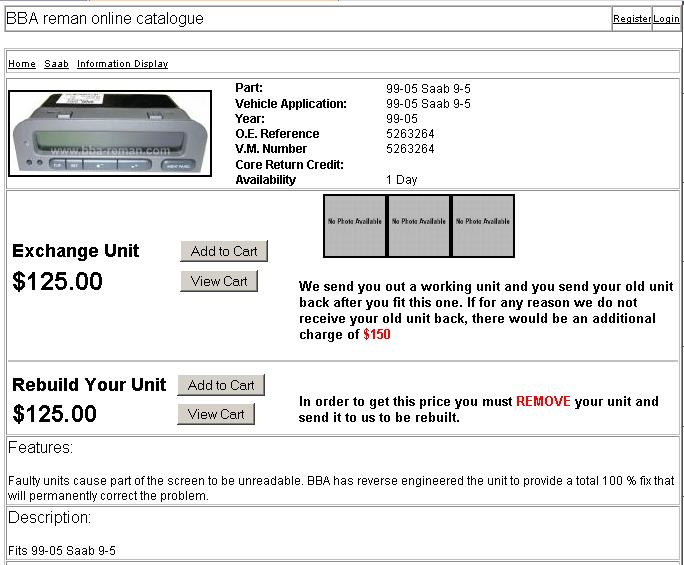Image resolution: width=684 pixels, height=565 pixels.
Task: Click the red $150 charge amount
Action: point(377,335)
